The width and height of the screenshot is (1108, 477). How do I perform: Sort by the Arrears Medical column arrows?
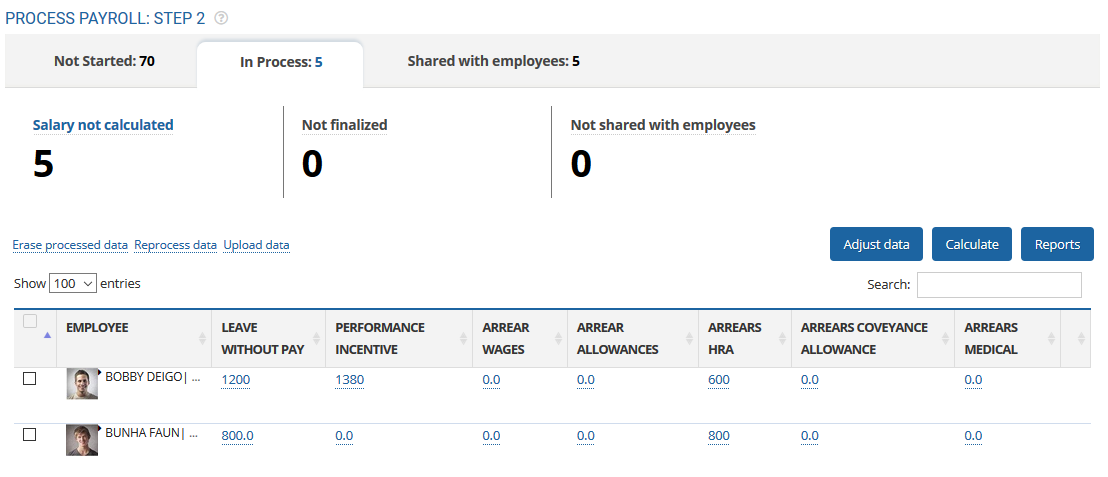pyautogui.click(x=1049, y=339)
